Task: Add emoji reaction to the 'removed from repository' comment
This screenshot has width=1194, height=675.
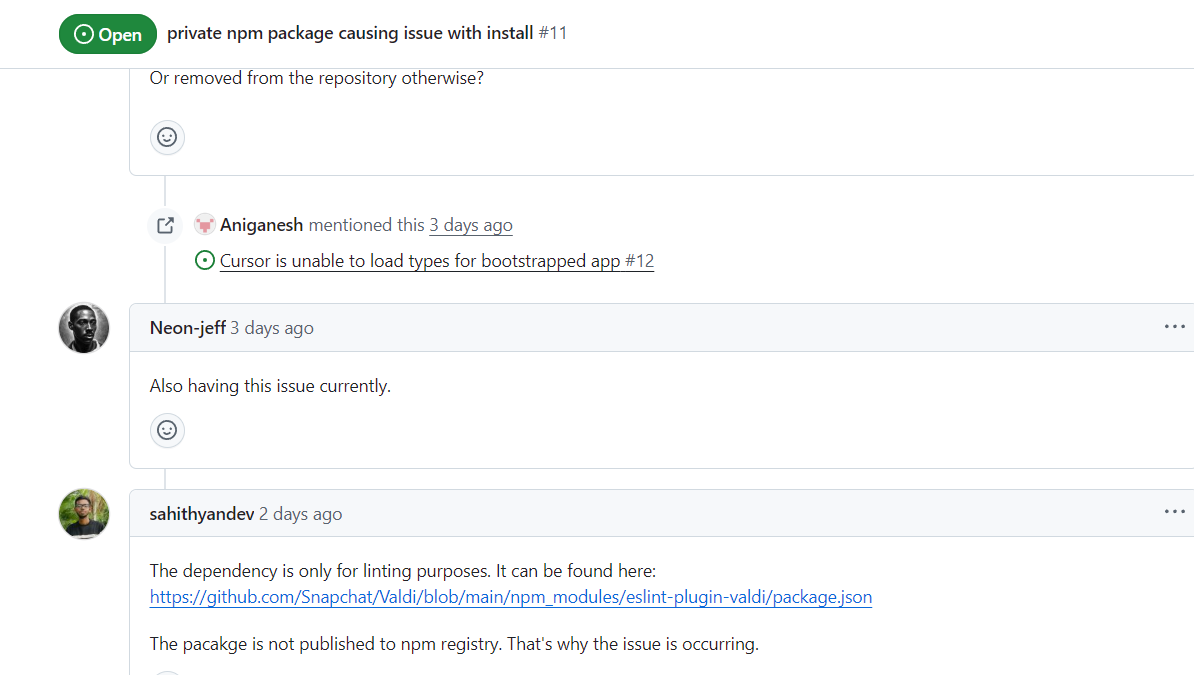Action: [167, 137]
